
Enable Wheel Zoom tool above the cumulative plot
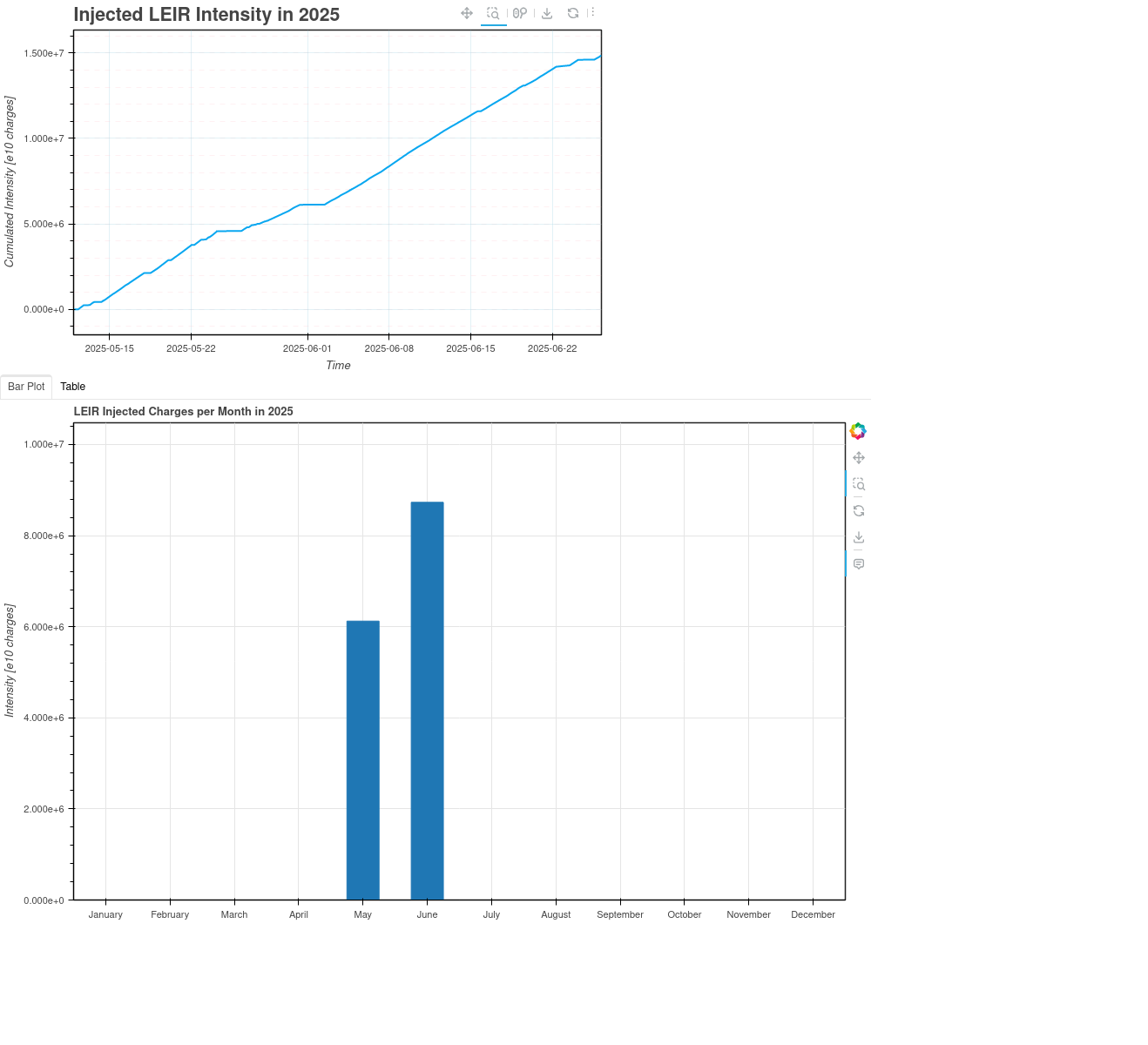click(520, 13)
